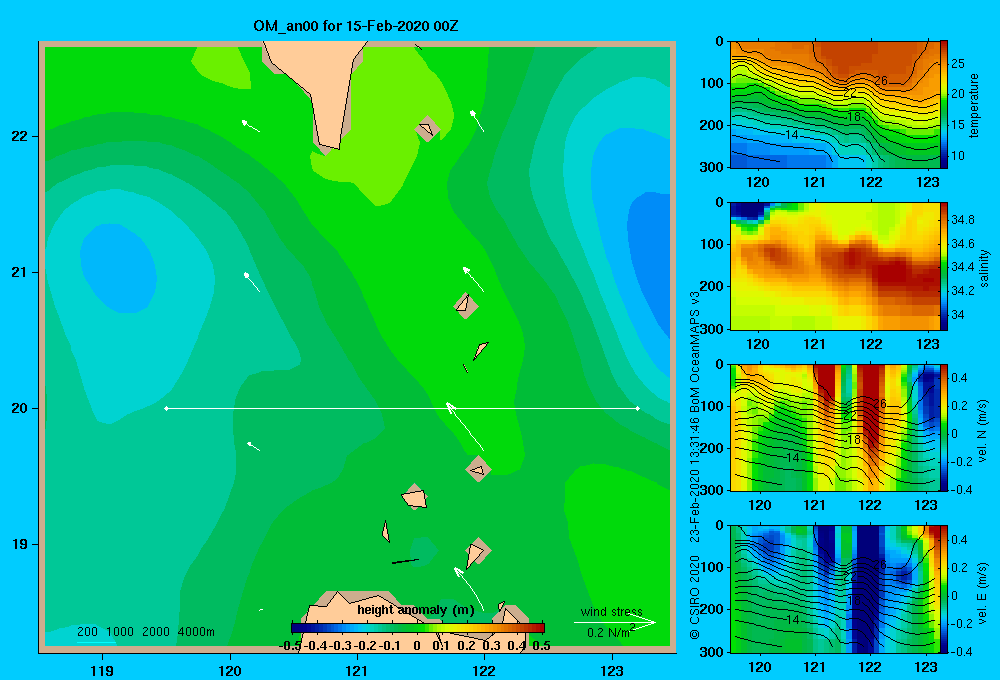The width and height of the screenshot is (1000, 680).
Task: Click the "vel. E (m/s)" axis label
Action: click(983, 593)
